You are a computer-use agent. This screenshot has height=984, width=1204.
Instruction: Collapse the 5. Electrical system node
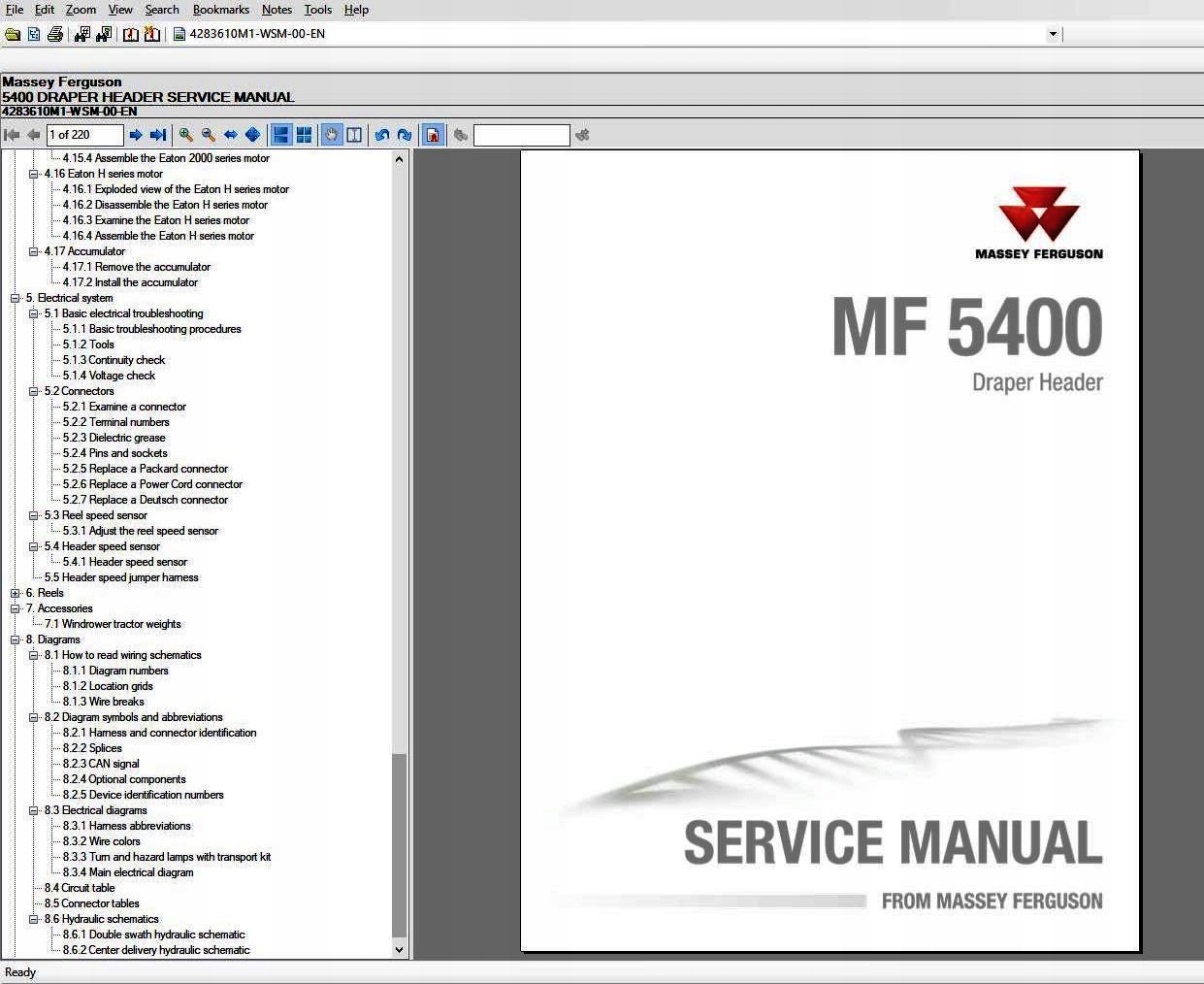coord(15,298)
